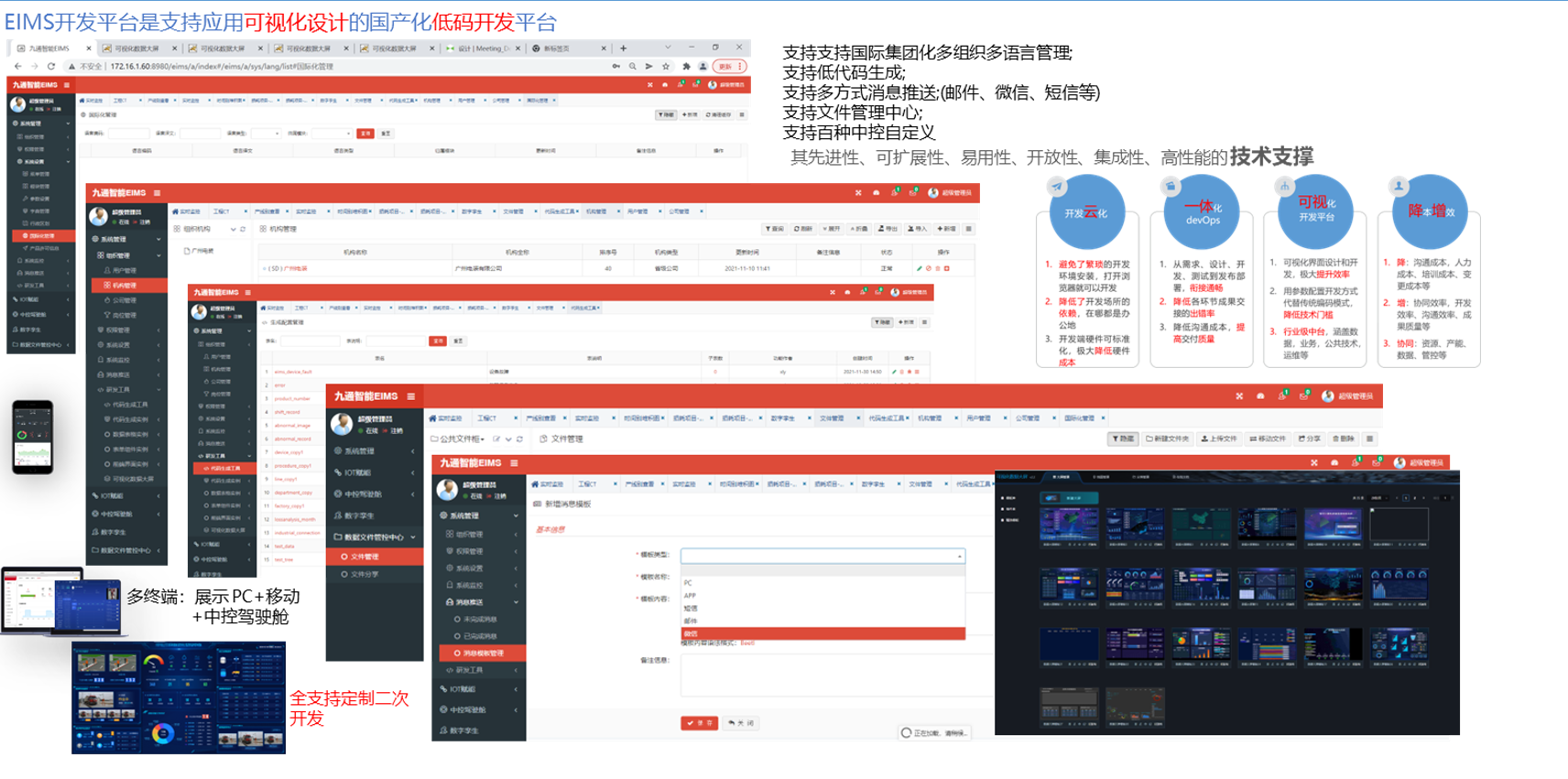Select 用户管理 in 机构管理 window sidebar

pyautogui.click(x=125, y=270)
